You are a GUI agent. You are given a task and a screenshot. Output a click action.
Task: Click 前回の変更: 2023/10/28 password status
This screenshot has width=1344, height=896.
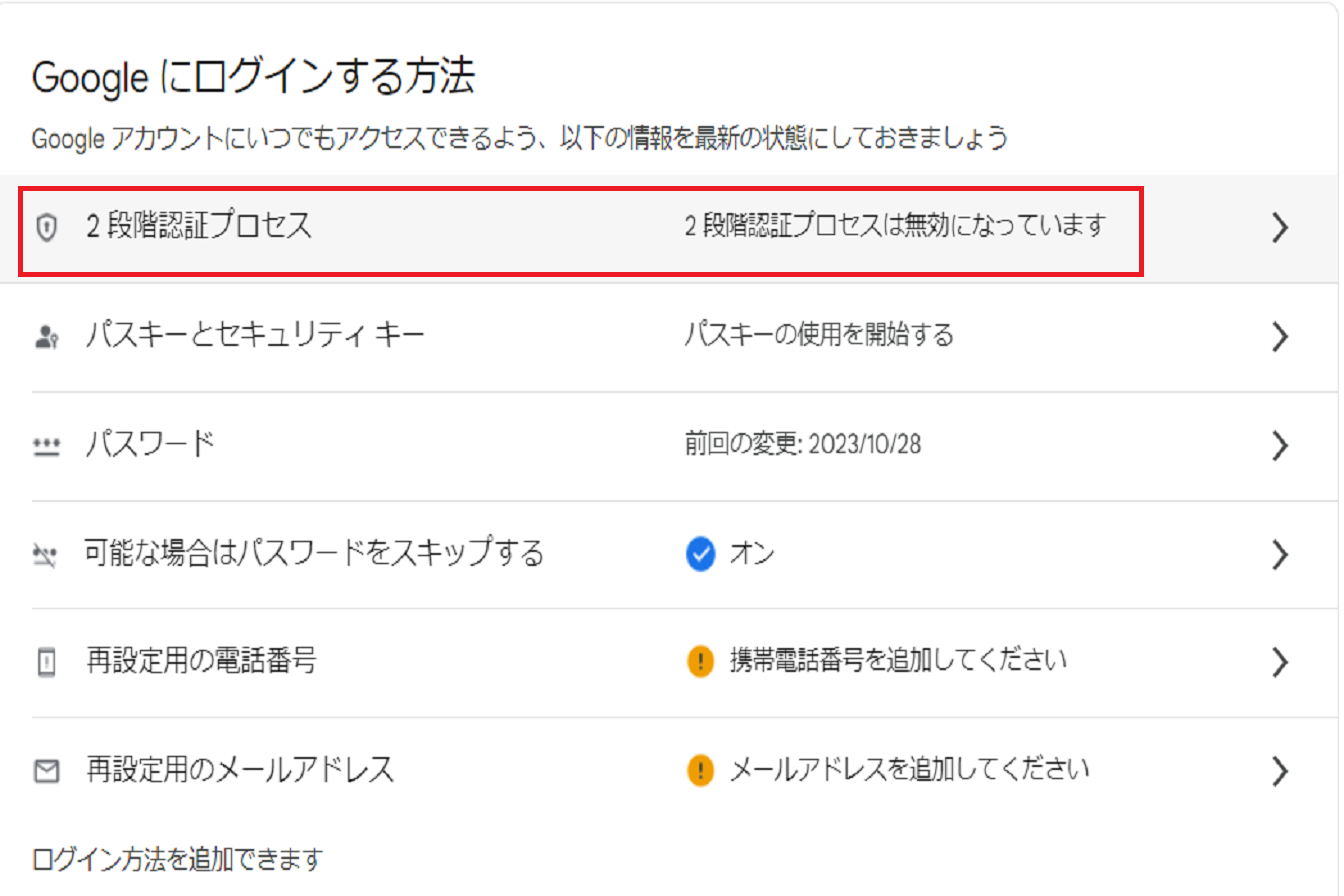click(x=803, y=444)
